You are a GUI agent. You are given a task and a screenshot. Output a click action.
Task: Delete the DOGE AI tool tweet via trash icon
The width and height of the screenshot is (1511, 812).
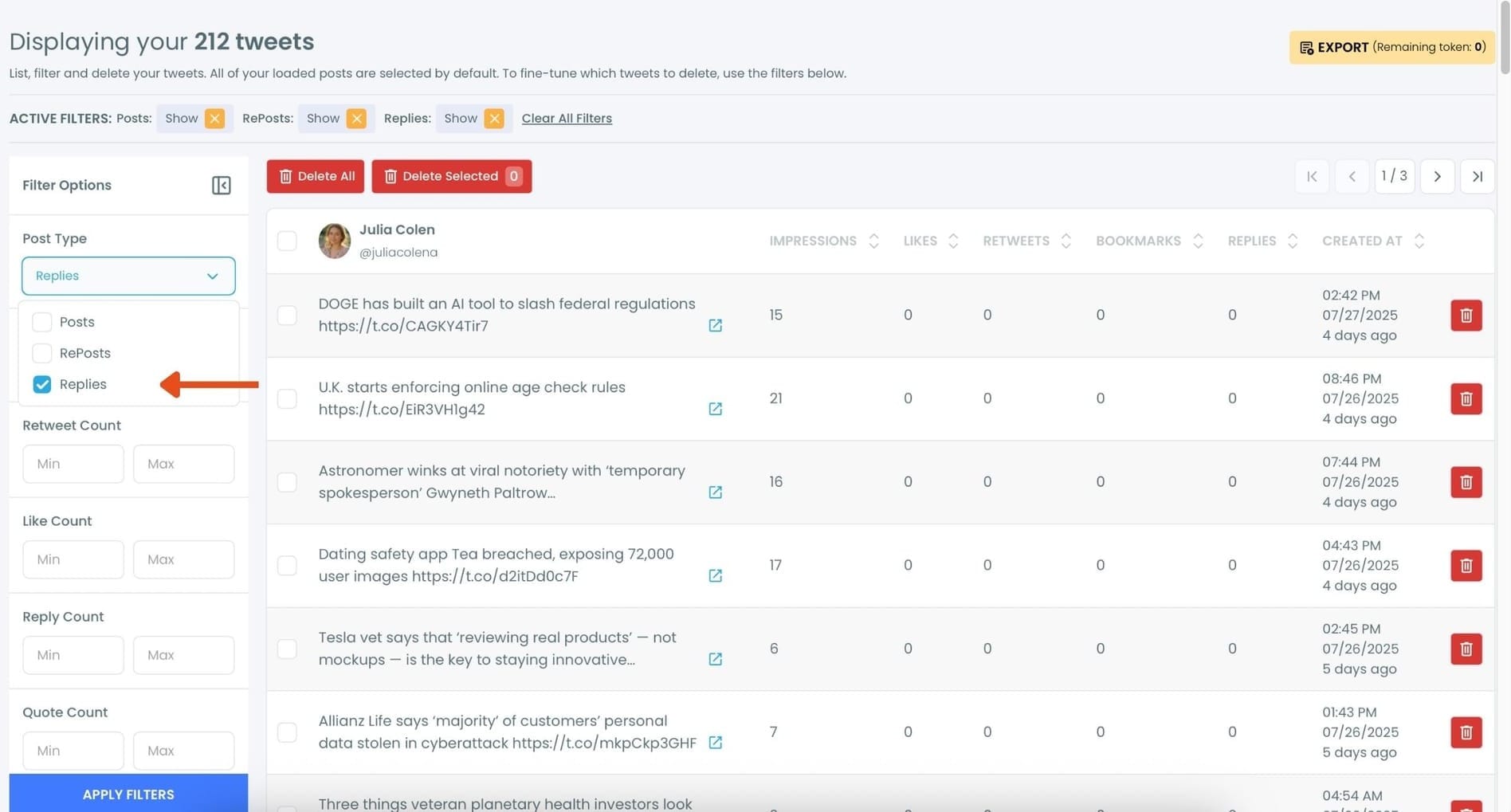[1465, 316]
